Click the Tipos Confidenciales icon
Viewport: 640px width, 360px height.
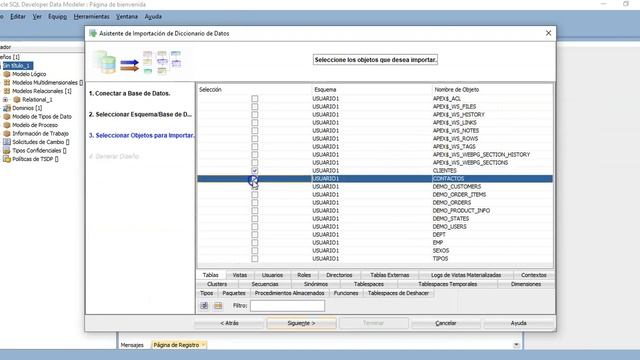7,151
